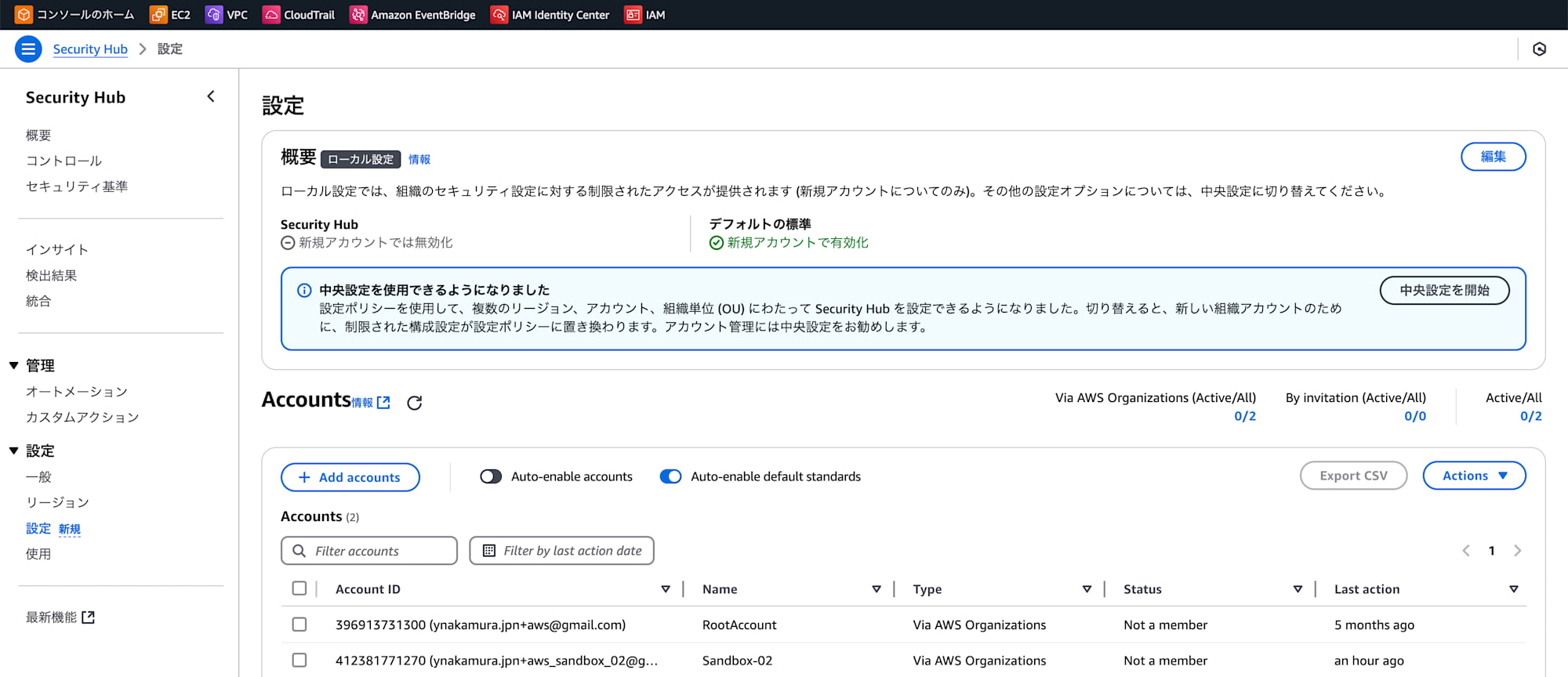Sort by Last action column arrow

coord(1514,589)
